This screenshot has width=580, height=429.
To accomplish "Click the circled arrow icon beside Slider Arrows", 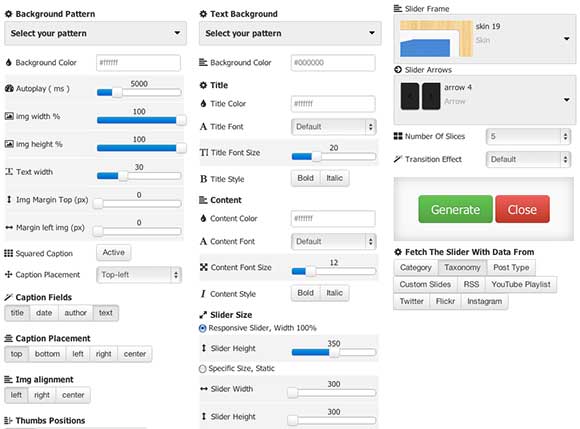I will pos(398,70).
